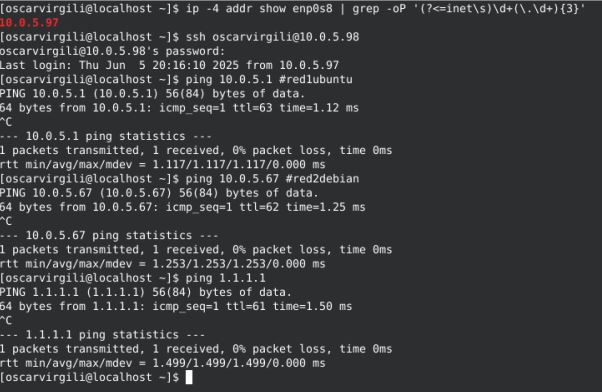Click the 10.0.5.1 ping statistics separator line
Screen dimensions: 602x392
click(x=106, y=136)
